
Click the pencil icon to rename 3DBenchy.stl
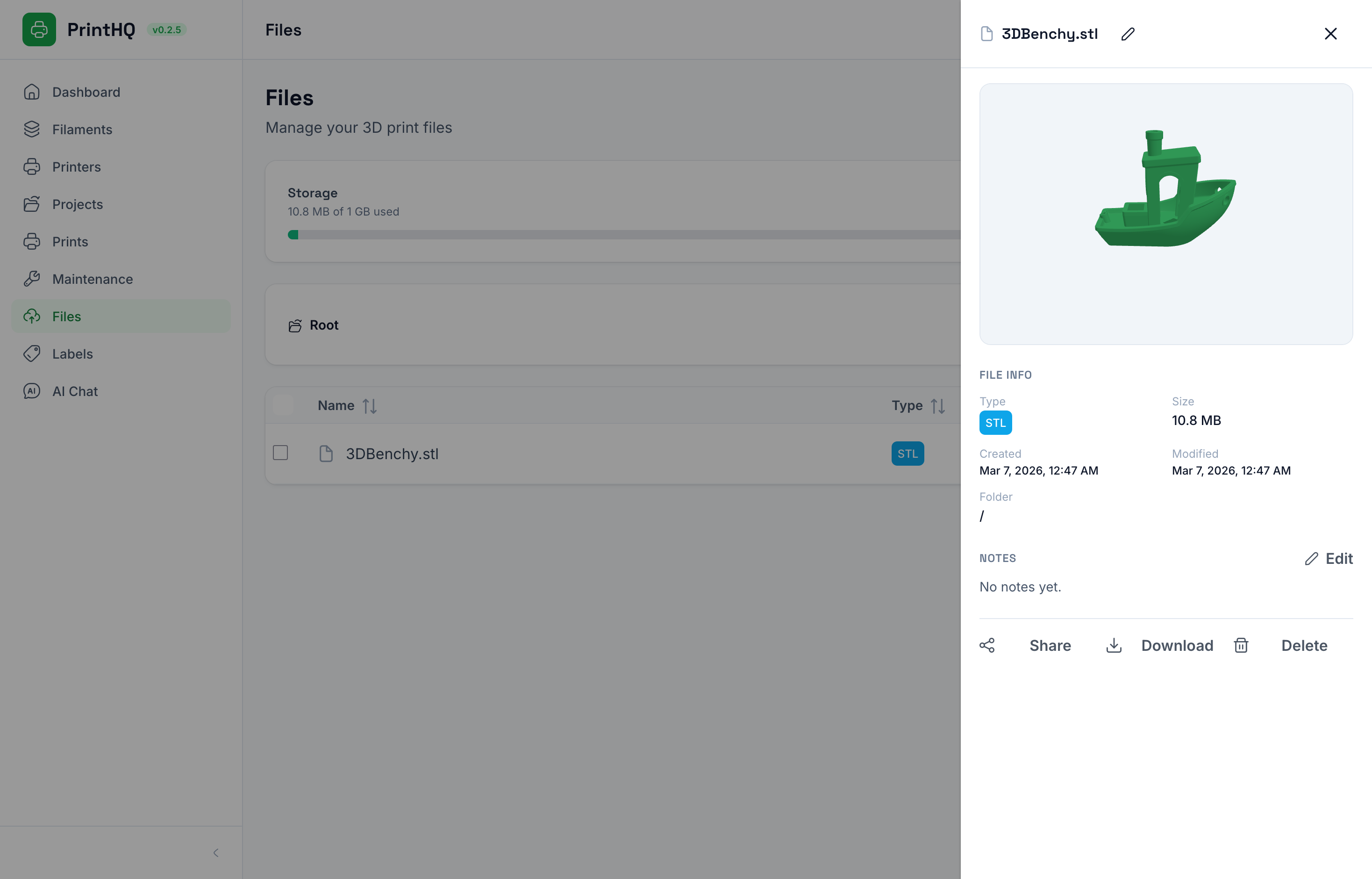[x=1128, y=34]
